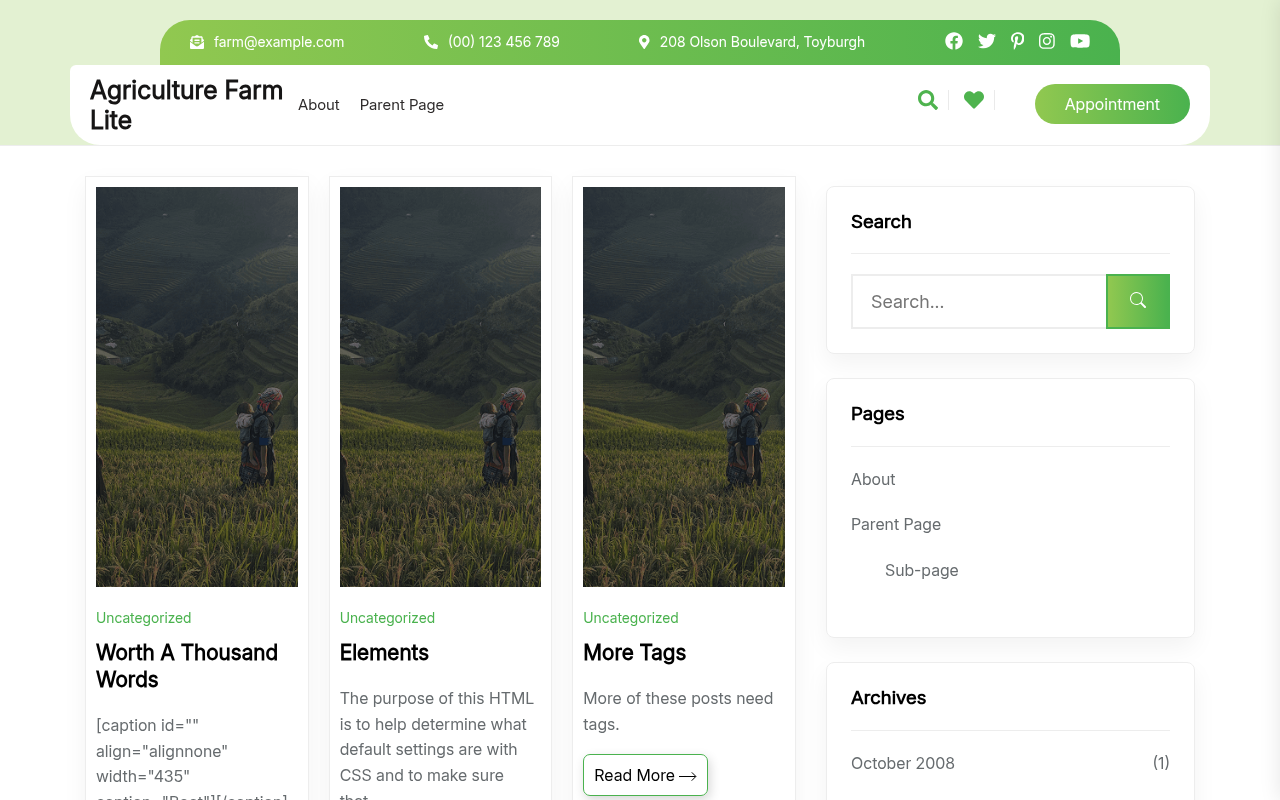1280x800 pixels.
Task: Open header search magnifier icon
Action: click(928, 100)
